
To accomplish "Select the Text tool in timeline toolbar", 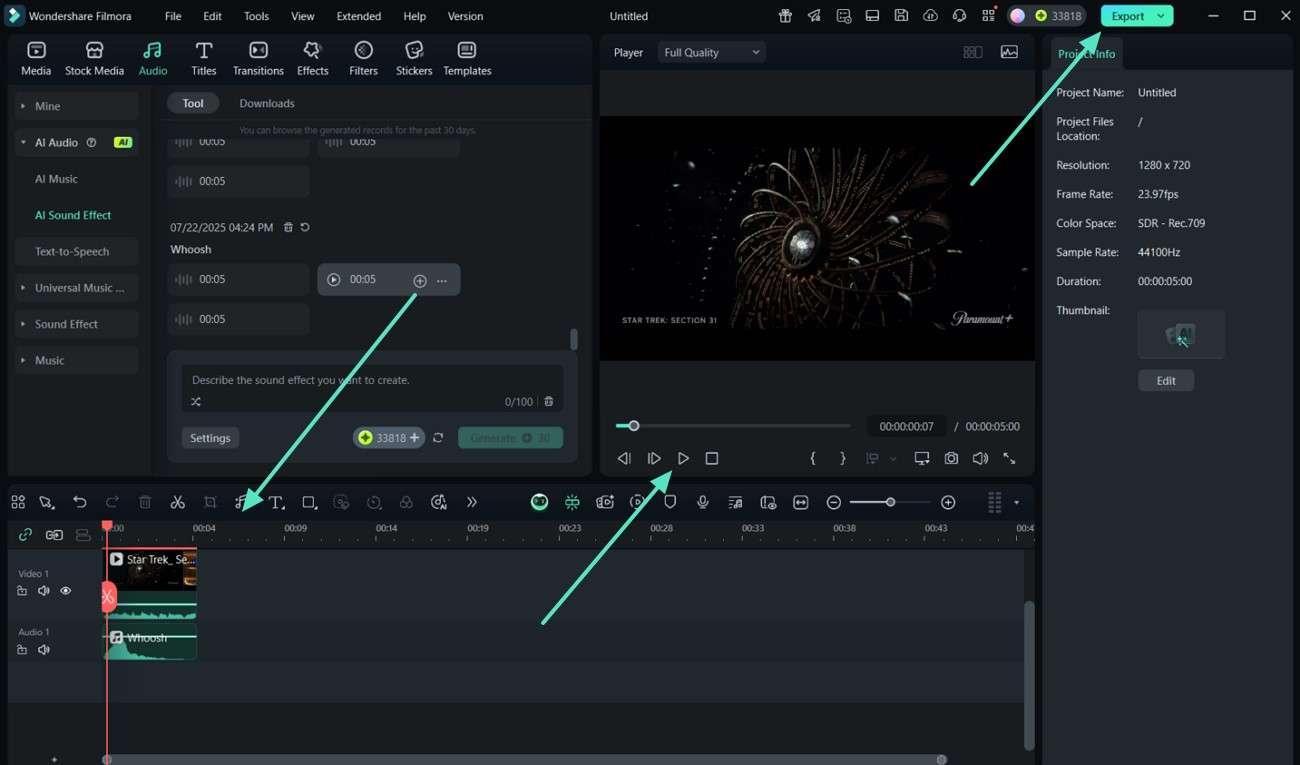I will 277,502.
